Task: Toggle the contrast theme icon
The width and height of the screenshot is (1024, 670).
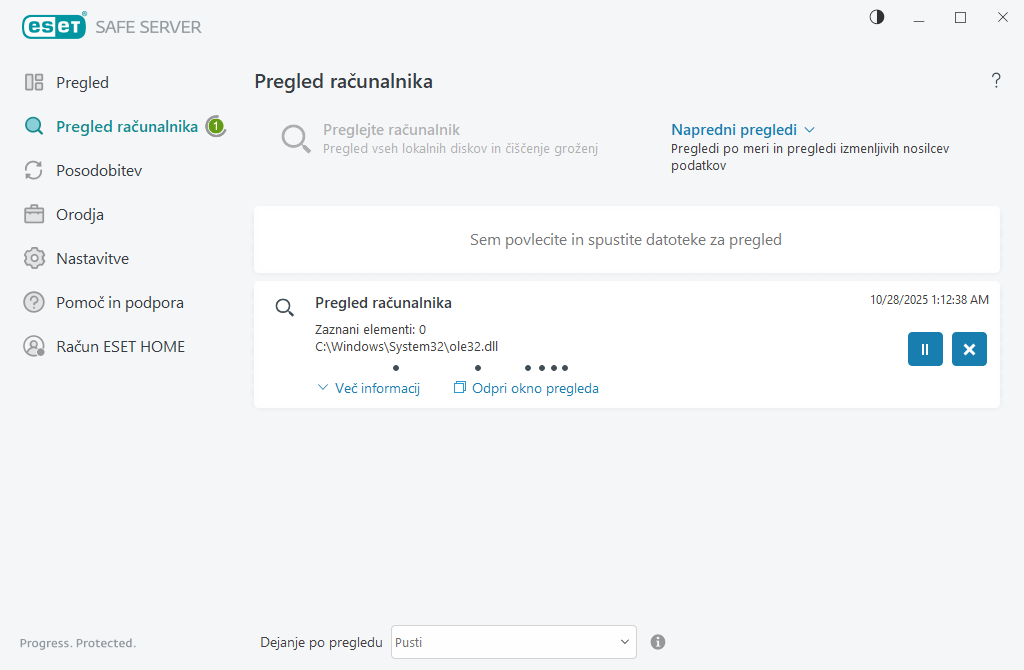Action: (x=877, y=17)
